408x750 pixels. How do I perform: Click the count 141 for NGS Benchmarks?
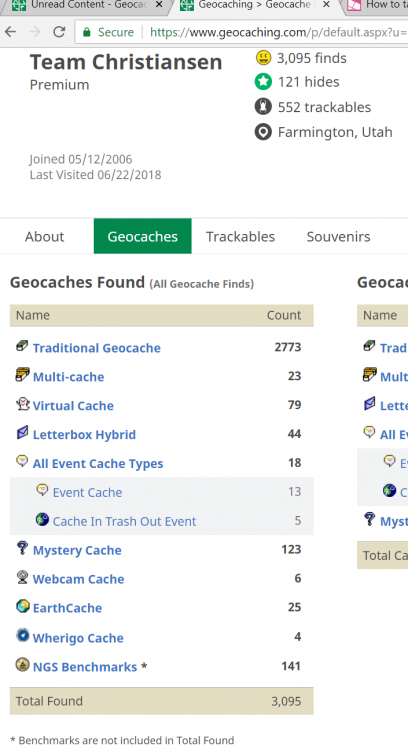pos(291,666)
